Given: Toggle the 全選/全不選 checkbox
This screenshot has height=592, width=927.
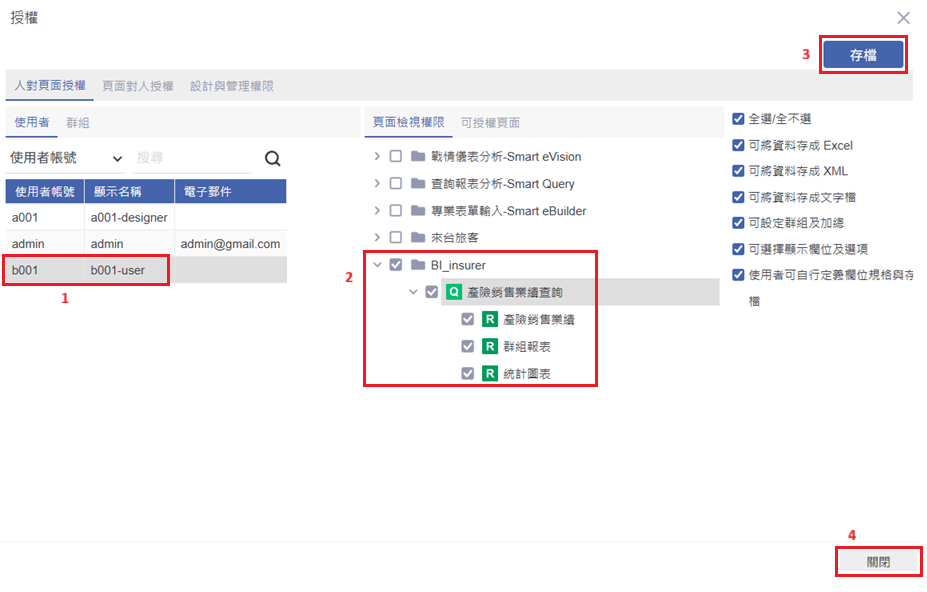Looking at the screenshot, I should coord(738,118).
